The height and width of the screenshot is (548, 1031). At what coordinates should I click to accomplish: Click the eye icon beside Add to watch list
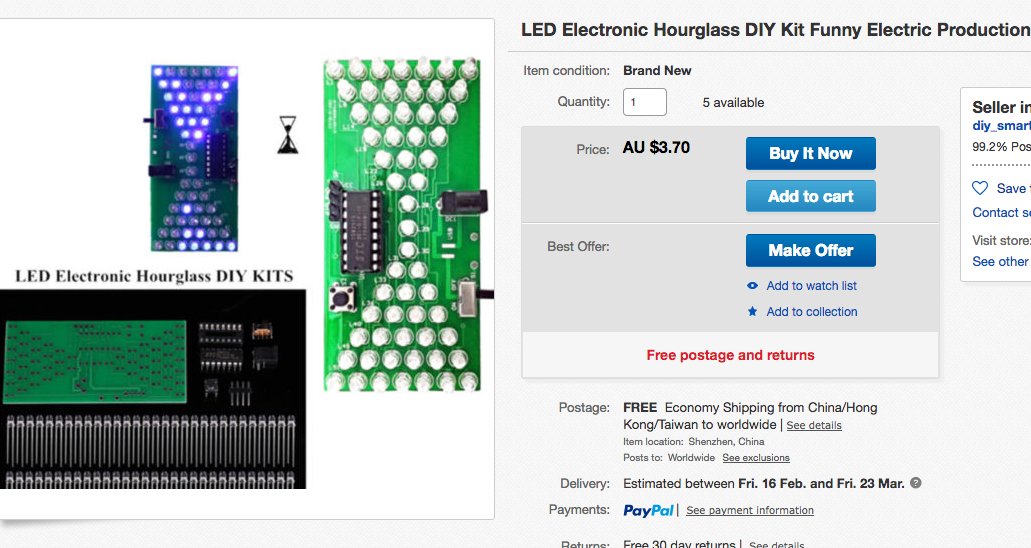pos(753,286)
